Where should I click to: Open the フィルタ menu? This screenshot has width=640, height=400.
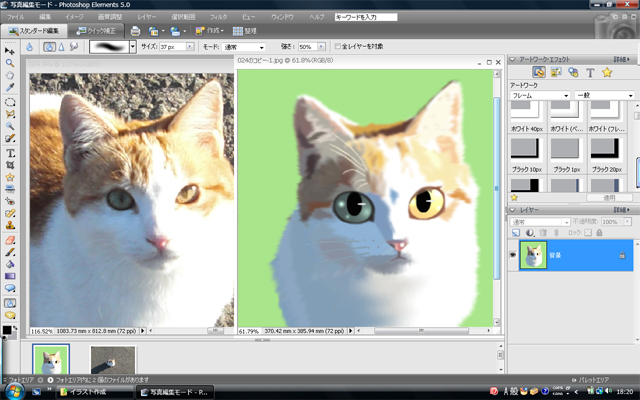tap(218, 17)
